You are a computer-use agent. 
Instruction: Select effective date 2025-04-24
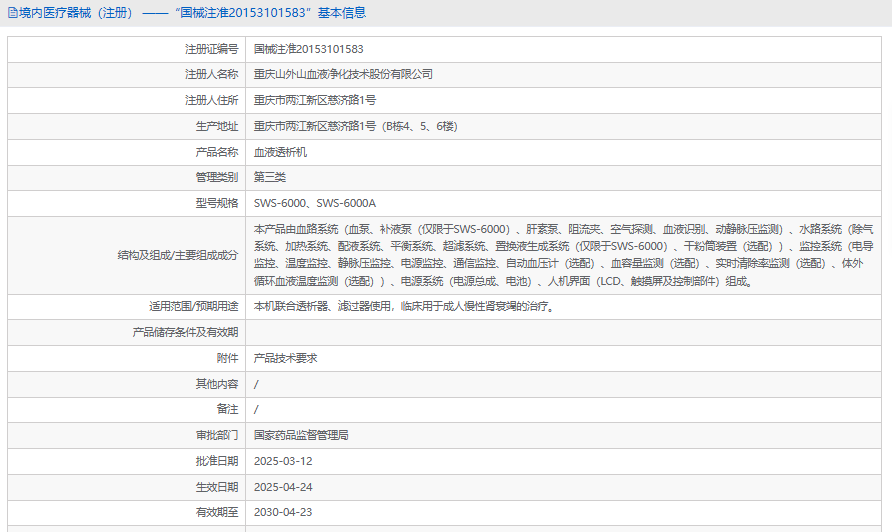coord(283,487)
